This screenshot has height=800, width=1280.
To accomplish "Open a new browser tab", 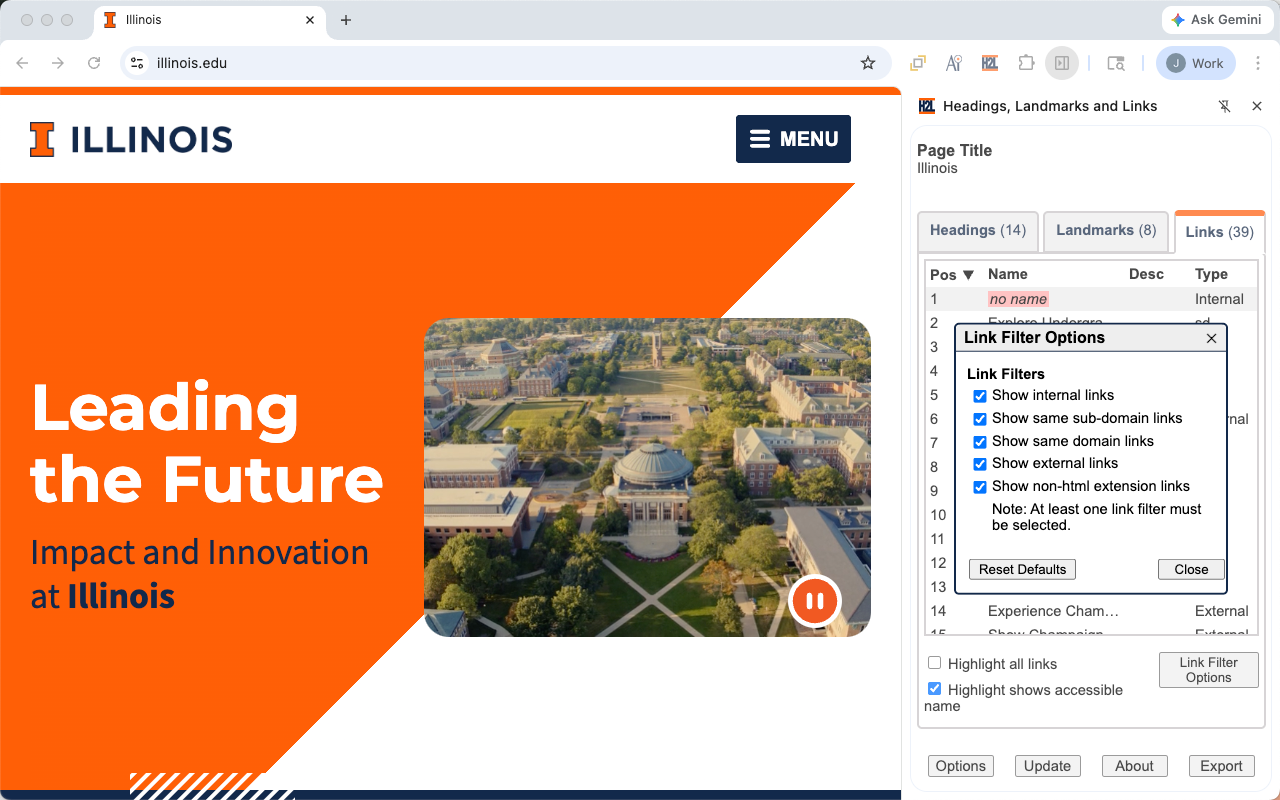I will 346,20.
